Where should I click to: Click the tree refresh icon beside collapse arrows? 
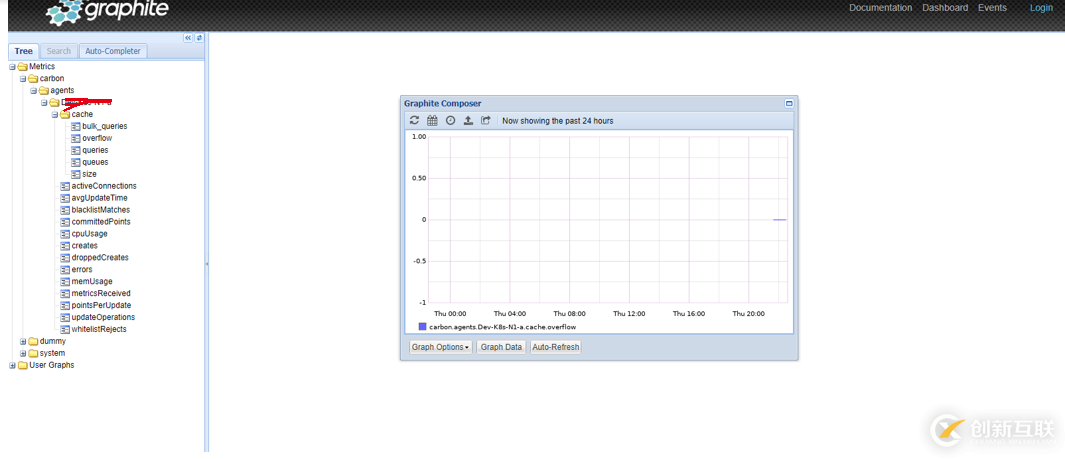(199, 38)
